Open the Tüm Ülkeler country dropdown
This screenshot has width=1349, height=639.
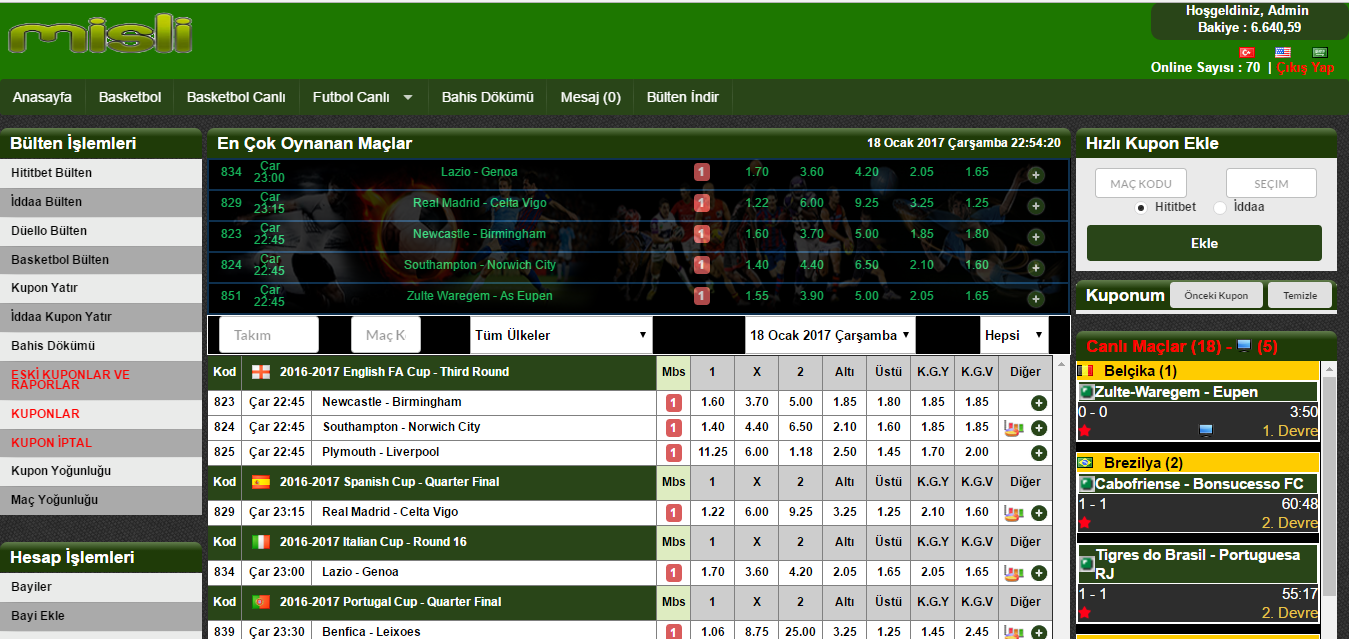pyautogui.click(x=561, y=335)
